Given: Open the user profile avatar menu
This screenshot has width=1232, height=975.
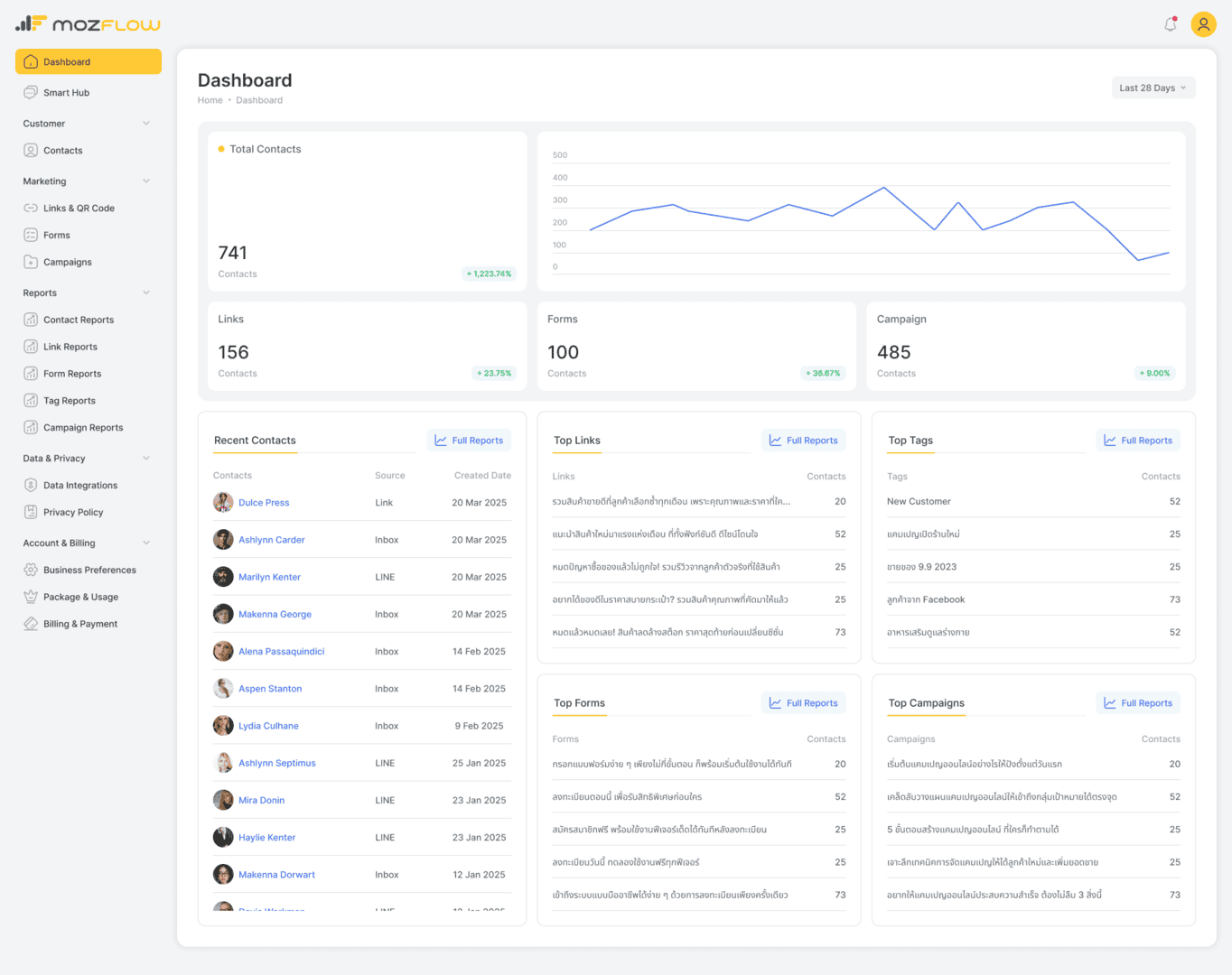Looking at the screenshot, I should point(1203,24).
